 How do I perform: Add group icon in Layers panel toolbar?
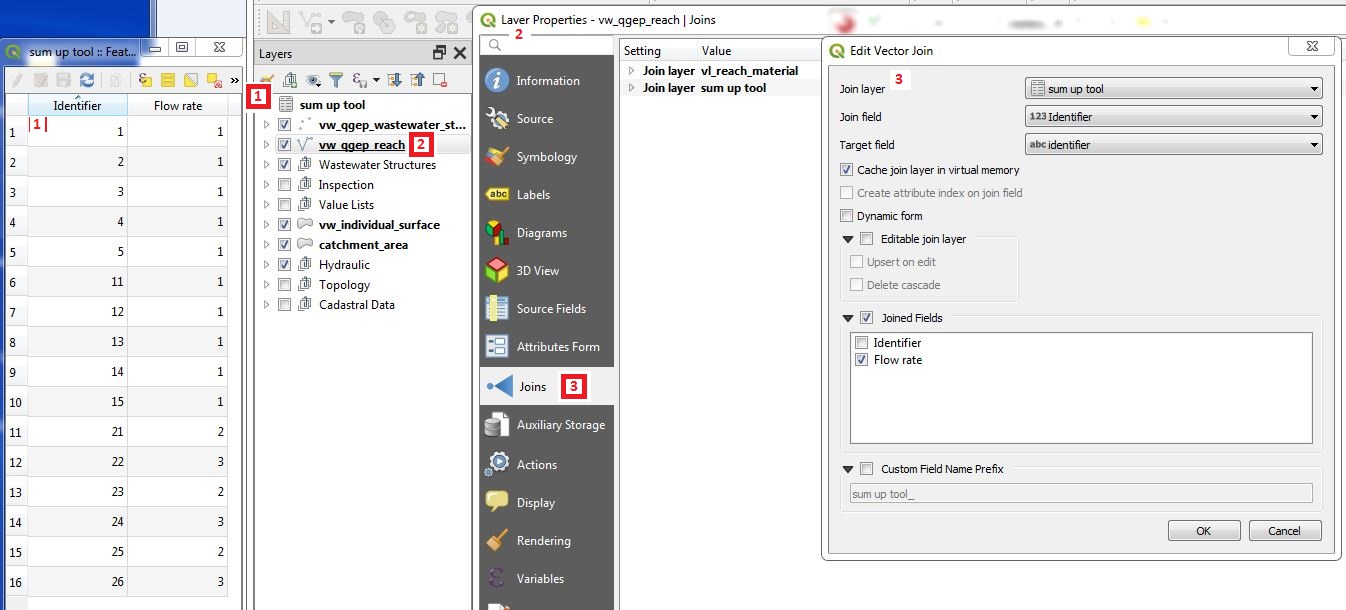[x=290, y=80]
